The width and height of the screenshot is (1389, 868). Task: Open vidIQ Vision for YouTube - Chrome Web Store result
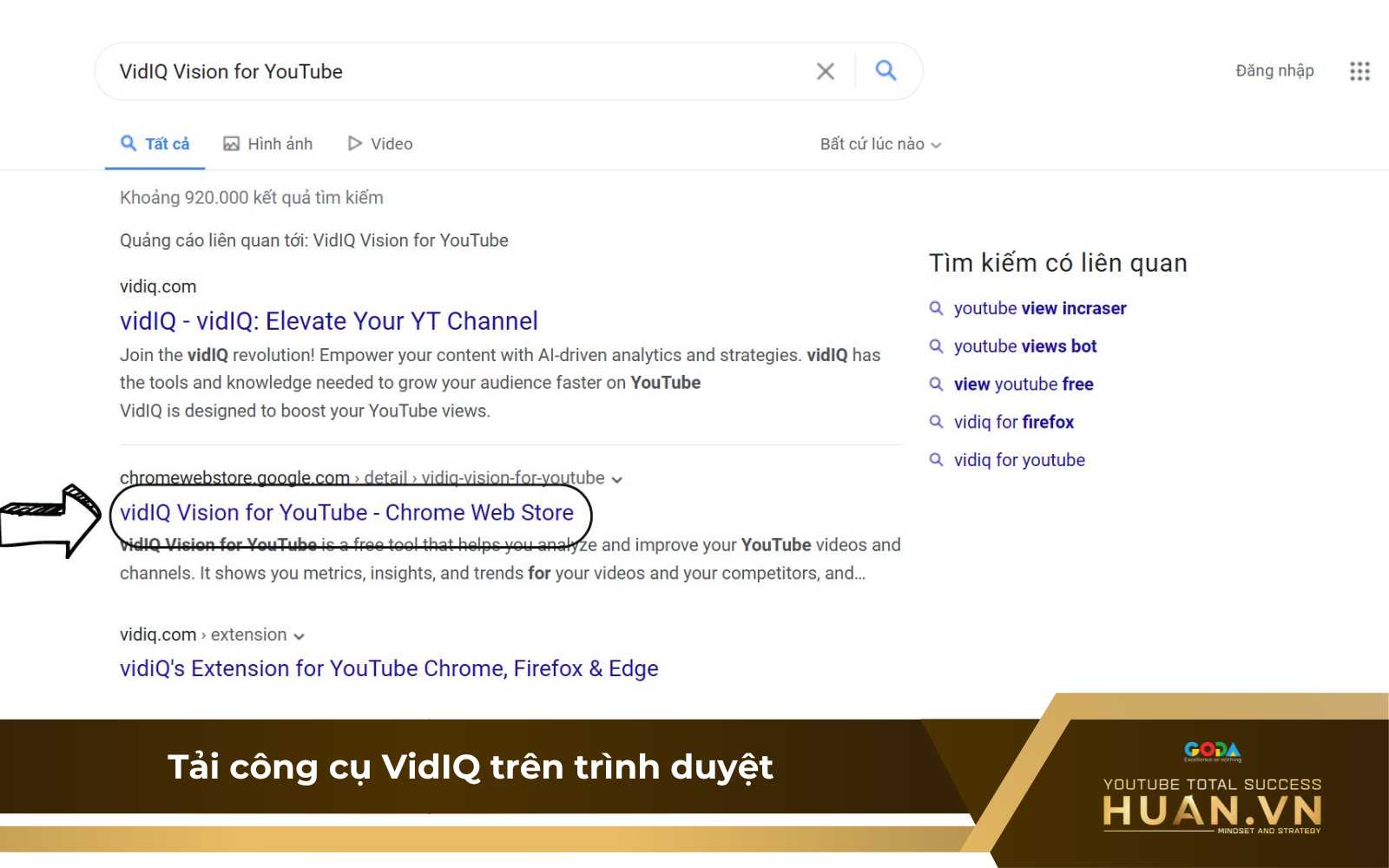[x=346, y=513]
